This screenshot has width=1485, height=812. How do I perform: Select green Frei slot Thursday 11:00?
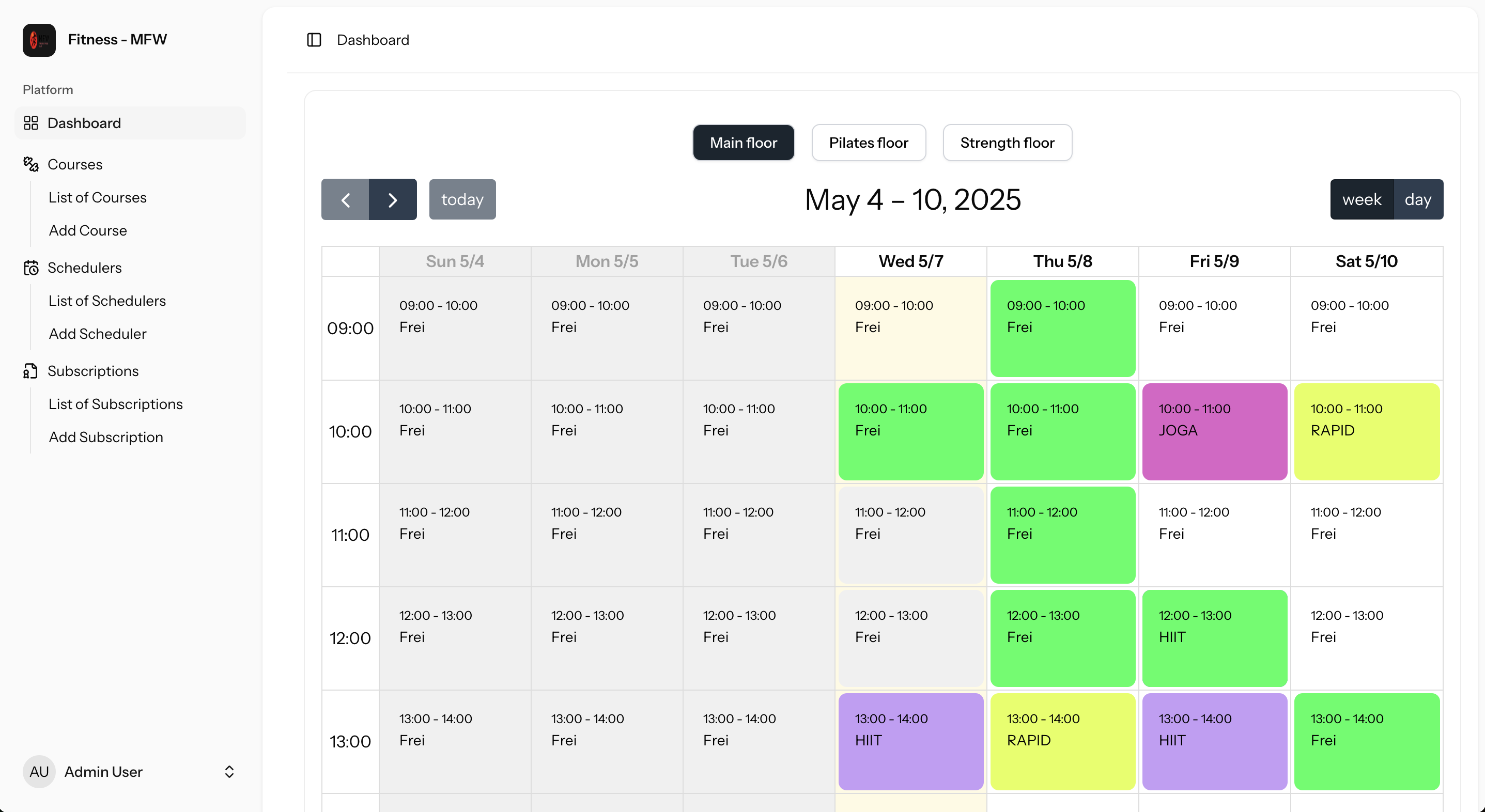click(x=1062, y=535)
